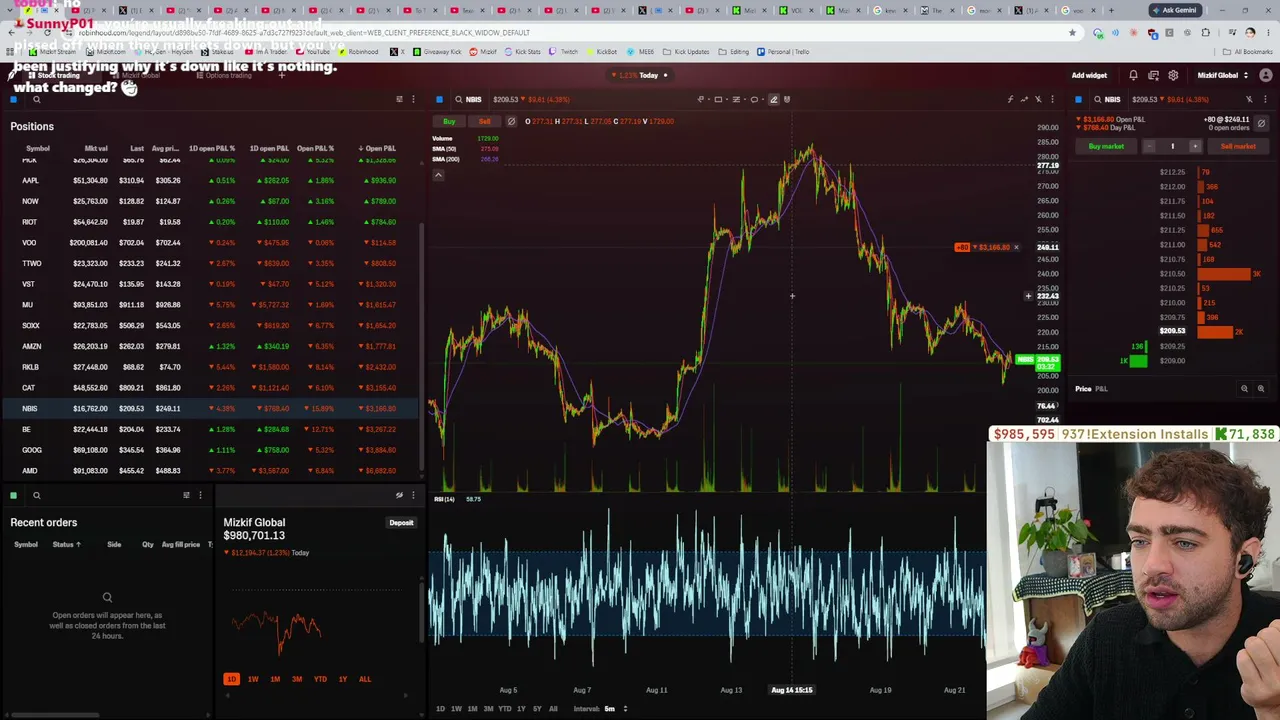Screen dimensions: 1280x720
Task: Open the rectangle drawing tool dropdown on the chart
Action: [x=721, y=99]
